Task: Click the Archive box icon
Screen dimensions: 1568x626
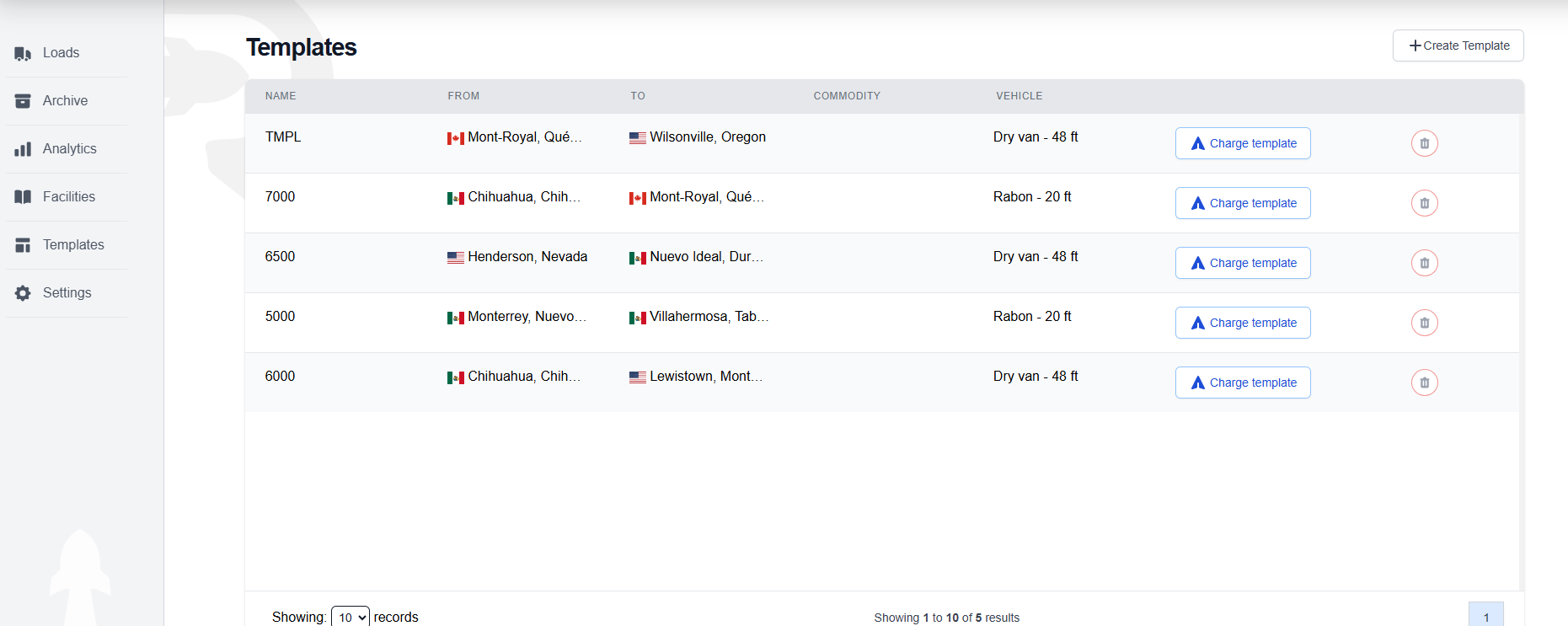Action: [x=23, y=101]
